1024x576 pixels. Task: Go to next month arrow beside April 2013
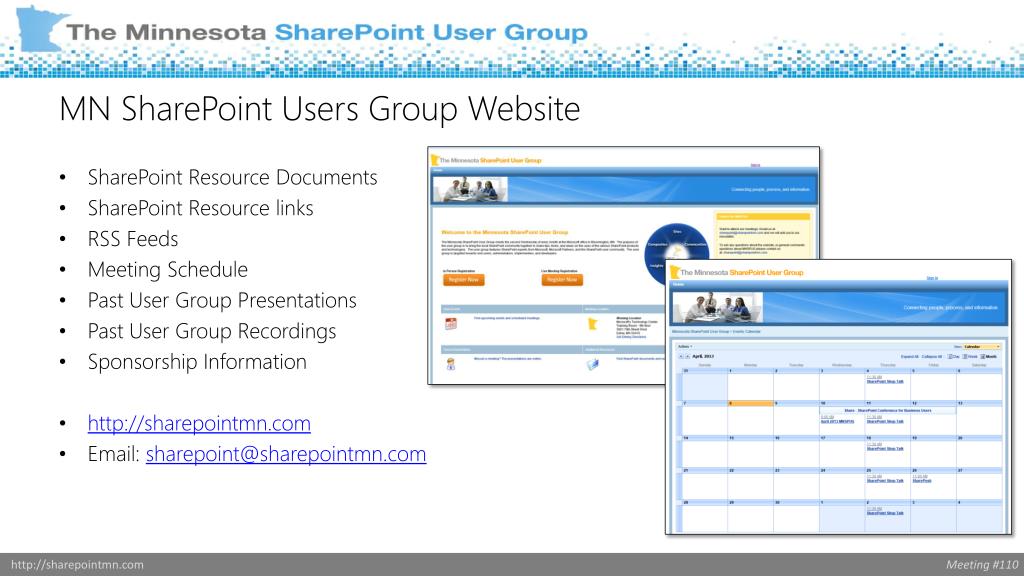(687, 357)
